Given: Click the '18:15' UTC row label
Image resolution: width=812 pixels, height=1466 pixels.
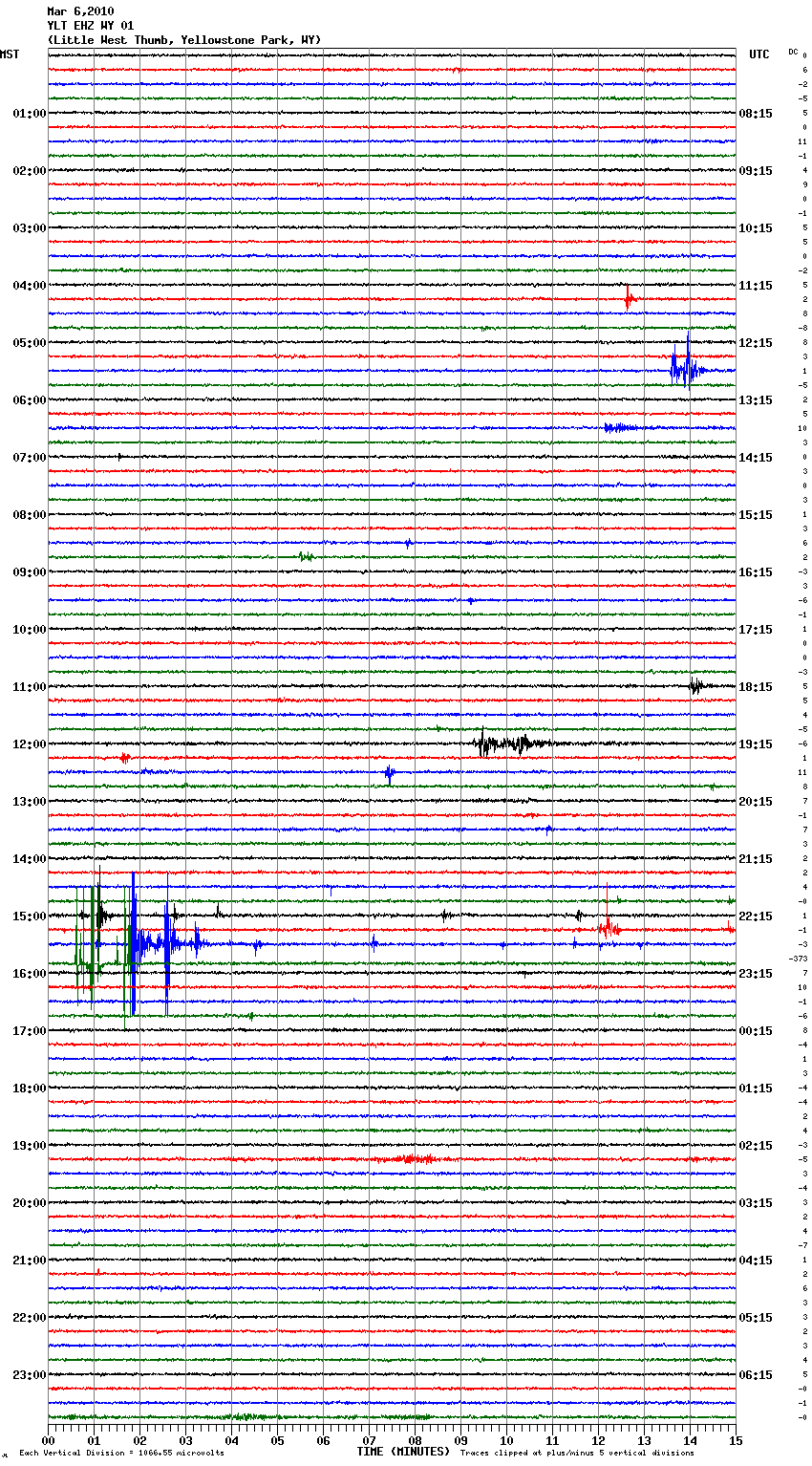Looking at the screenshot, I should pos(756,687).
